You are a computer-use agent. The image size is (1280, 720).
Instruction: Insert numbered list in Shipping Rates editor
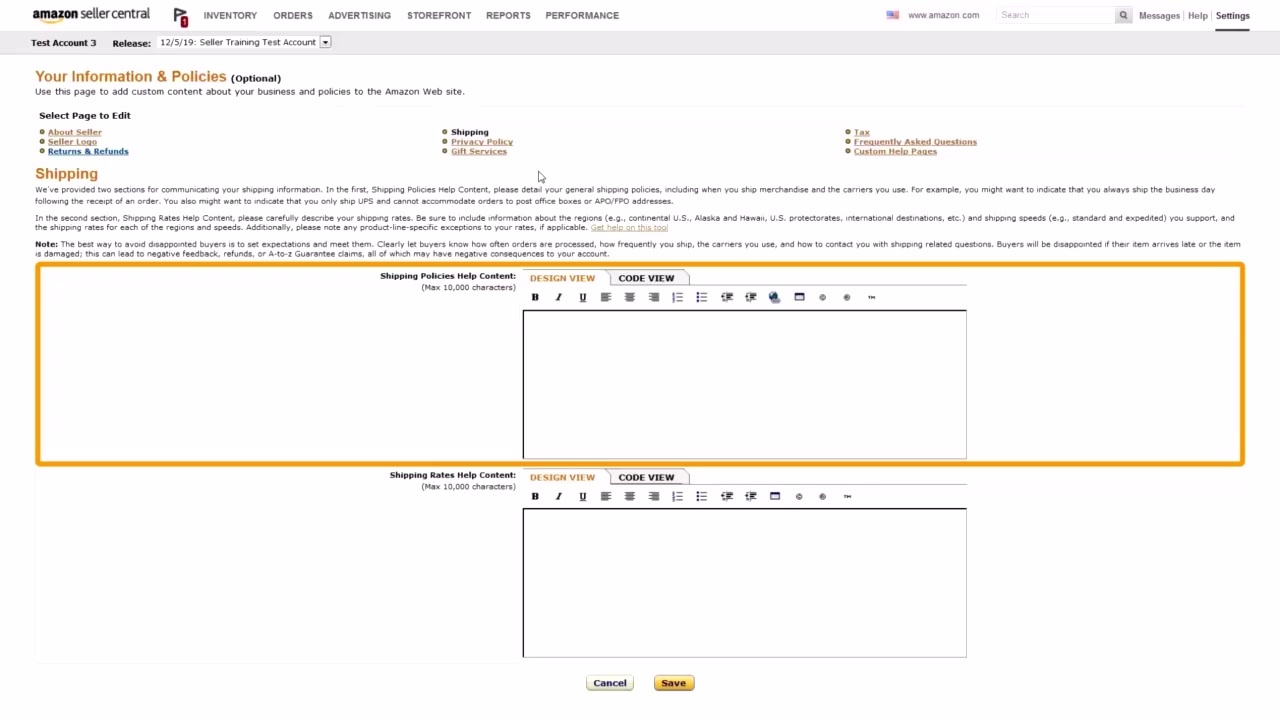(678, 496)
